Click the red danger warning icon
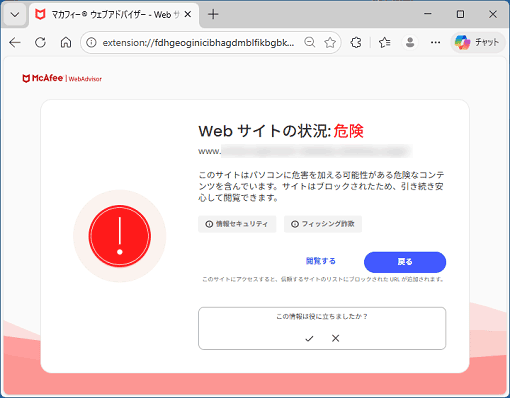The image size is (510, 398). click(x=120, y=236)
